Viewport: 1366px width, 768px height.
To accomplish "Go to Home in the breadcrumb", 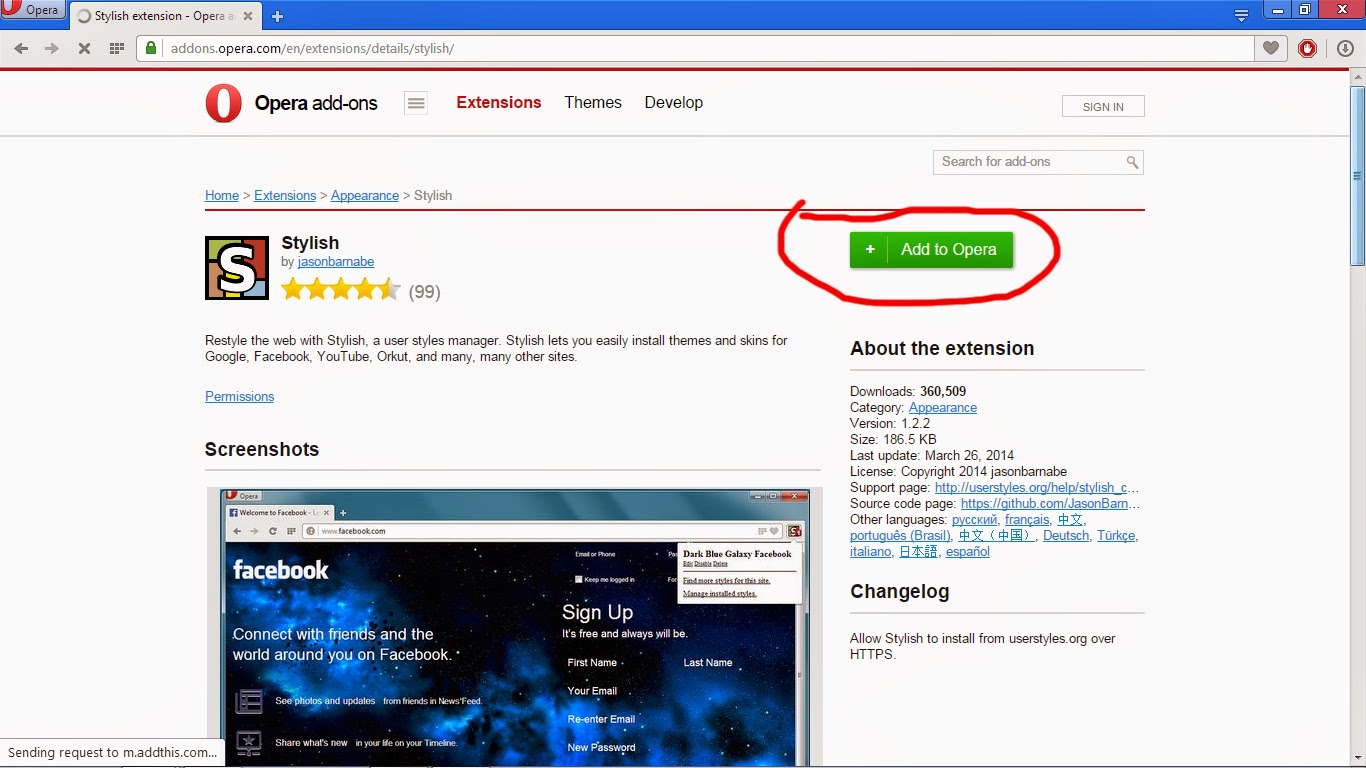I will pos(222,195).
